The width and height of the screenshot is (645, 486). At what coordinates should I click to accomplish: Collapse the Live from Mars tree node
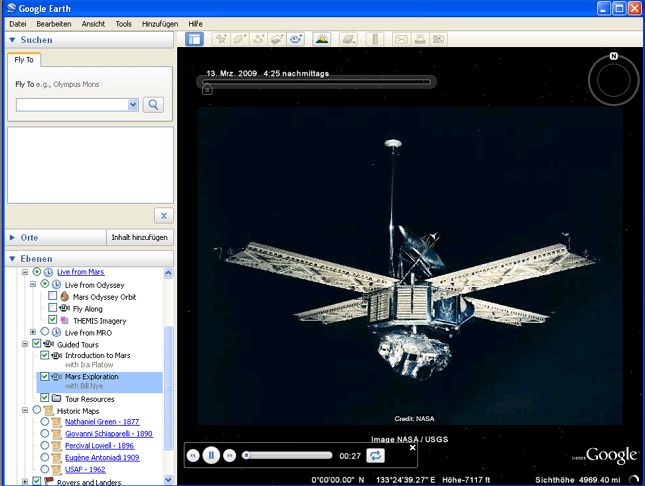pyautogui.click(x=25, y=272)
